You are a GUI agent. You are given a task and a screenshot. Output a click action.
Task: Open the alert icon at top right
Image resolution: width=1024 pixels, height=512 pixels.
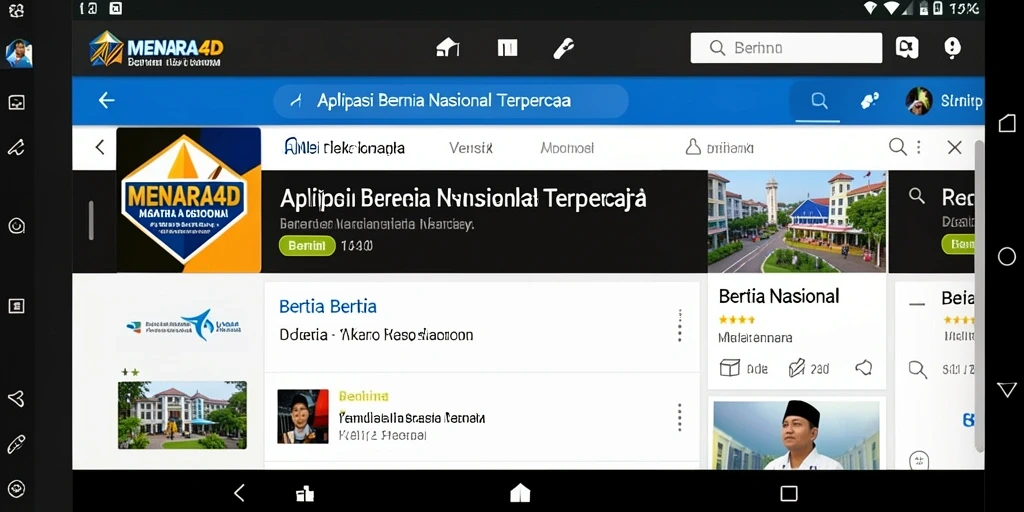click(x=952, y=48)
